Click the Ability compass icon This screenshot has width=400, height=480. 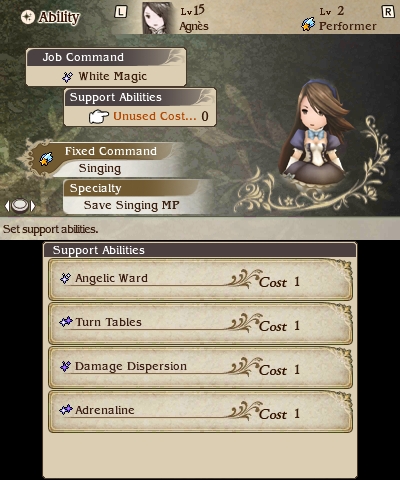coord(28,17)
